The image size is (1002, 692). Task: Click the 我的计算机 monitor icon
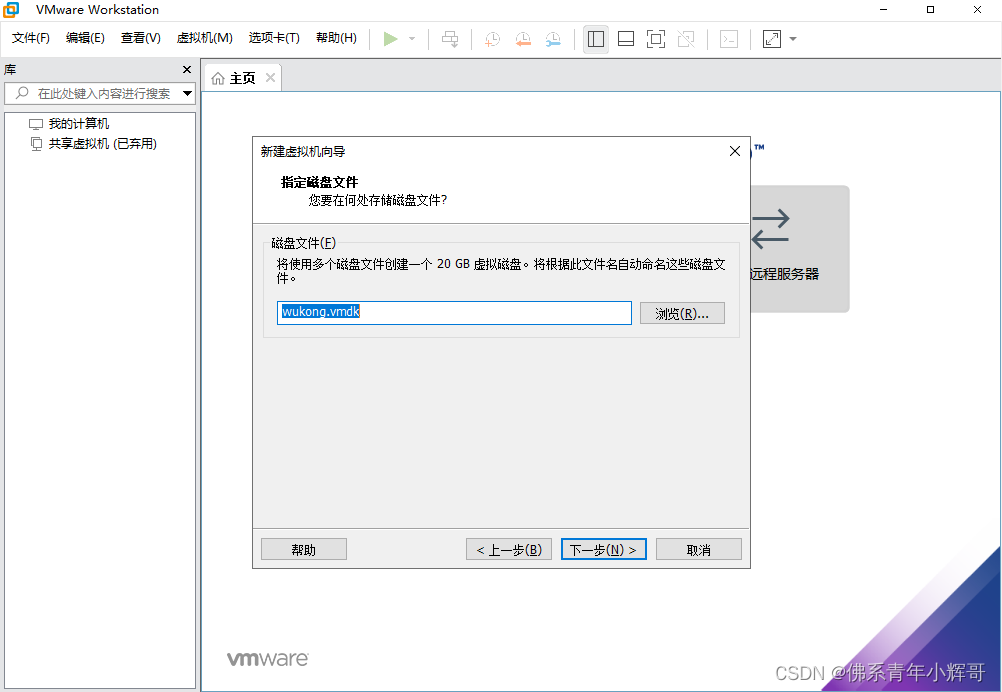(x=36, y=124)
